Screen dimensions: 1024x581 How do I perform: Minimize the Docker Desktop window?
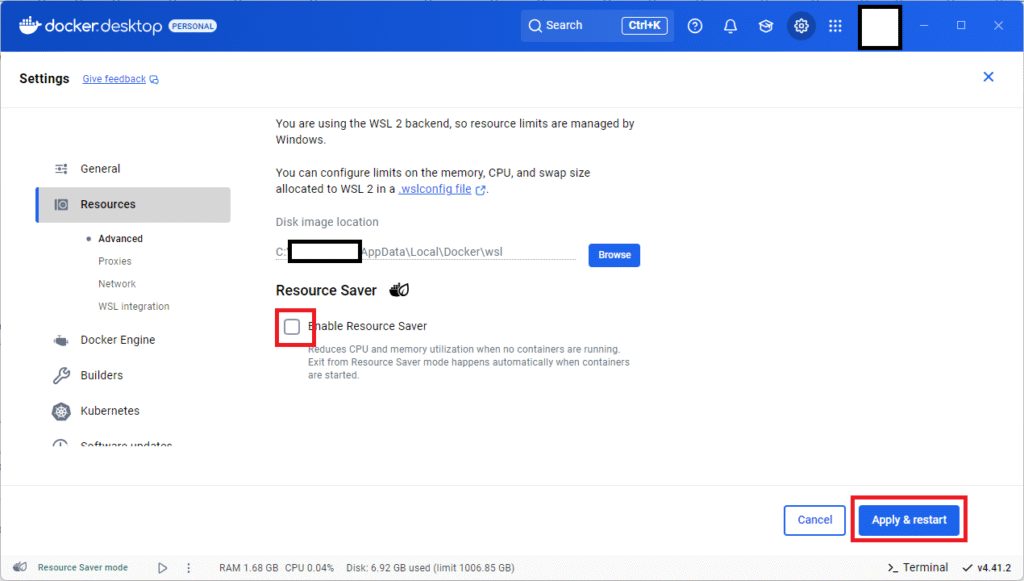point(923,25)
